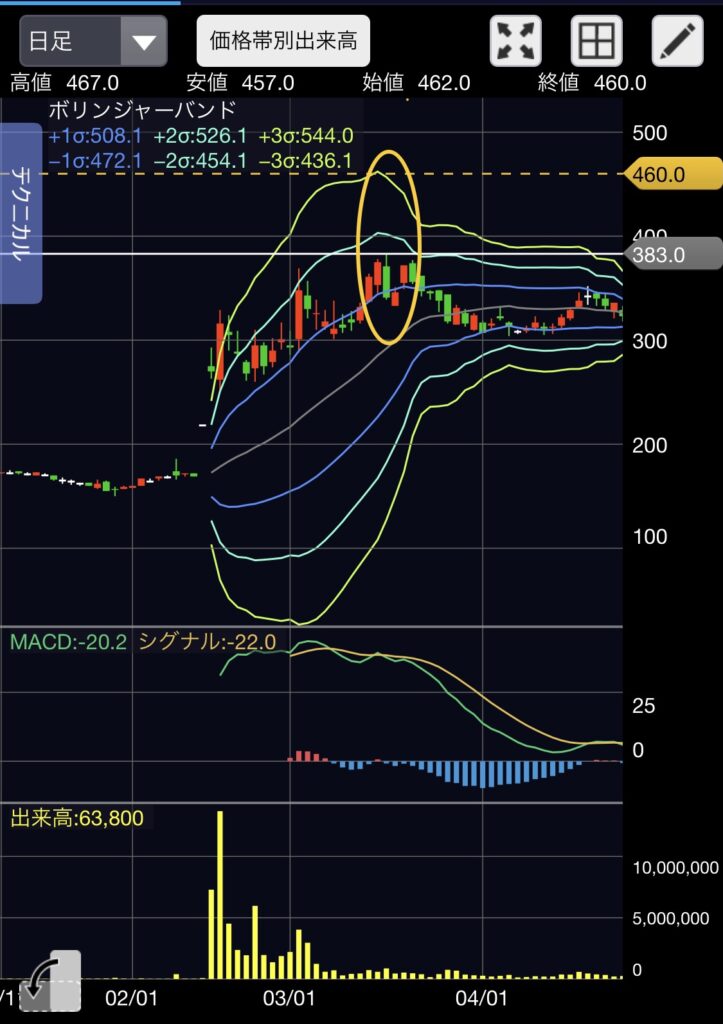Expand the chart to fullscreen

coord(515,41)
